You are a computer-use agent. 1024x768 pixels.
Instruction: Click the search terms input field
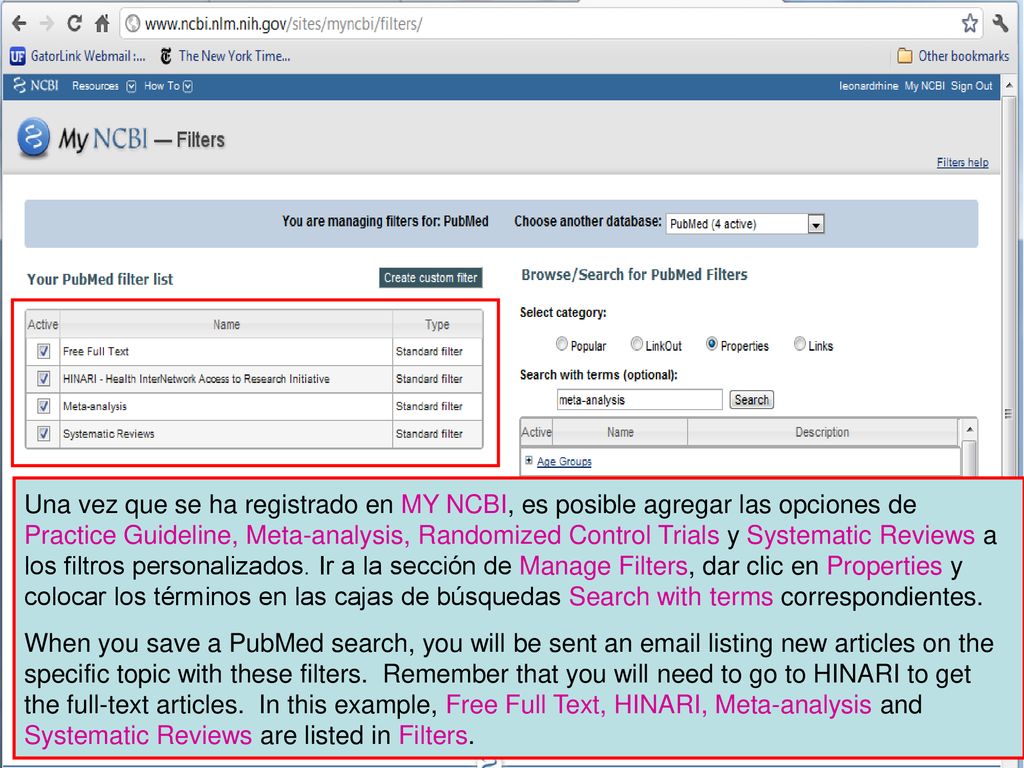coord(639,400)
